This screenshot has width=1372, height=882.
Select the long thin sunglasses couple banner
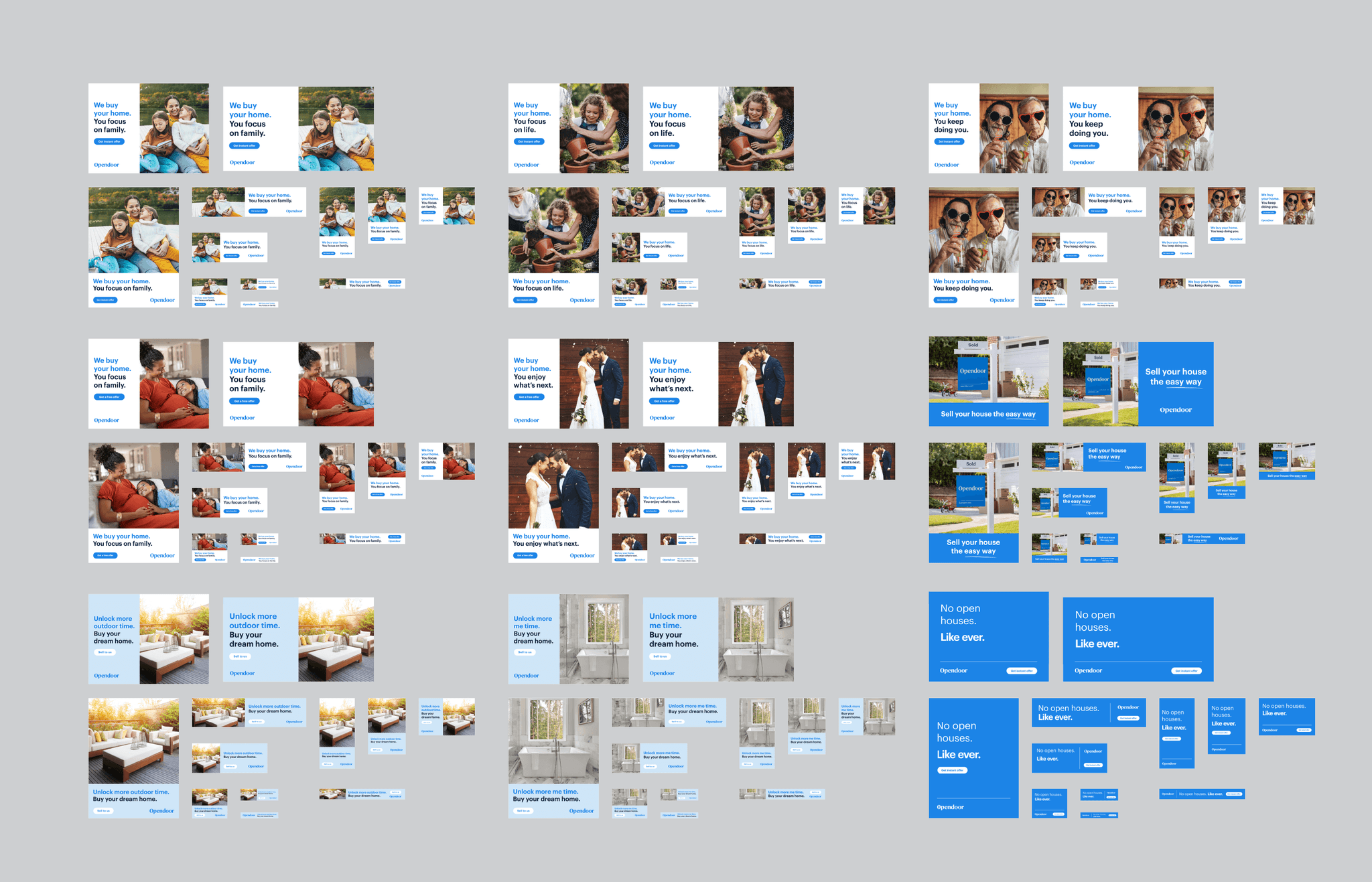1202,283
